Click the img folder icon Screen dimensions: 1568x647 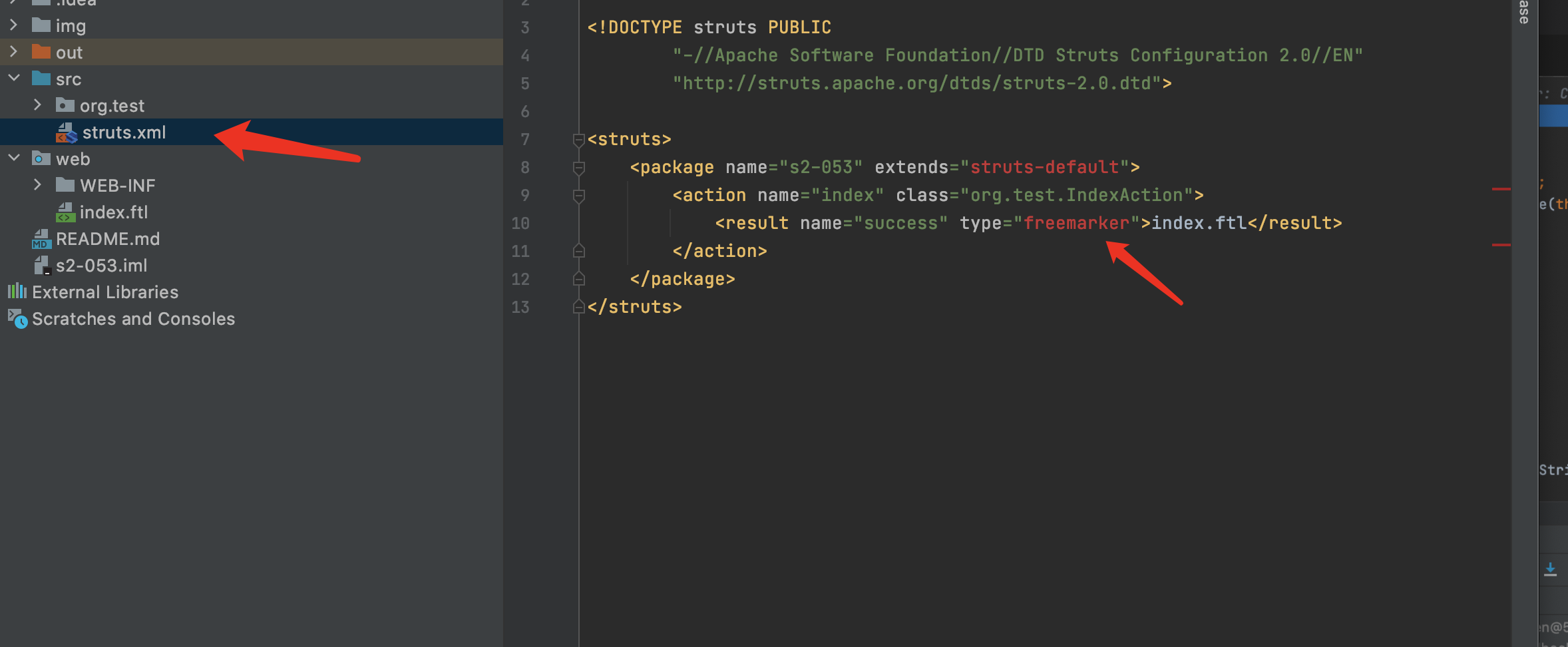click(x=41, y=25)
